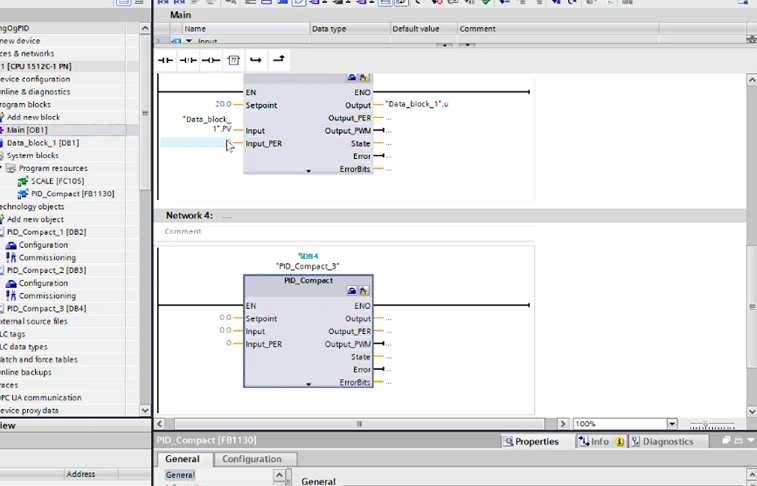Click Add new object
This screenshot has width=757, height=486.
click(34, 220)
